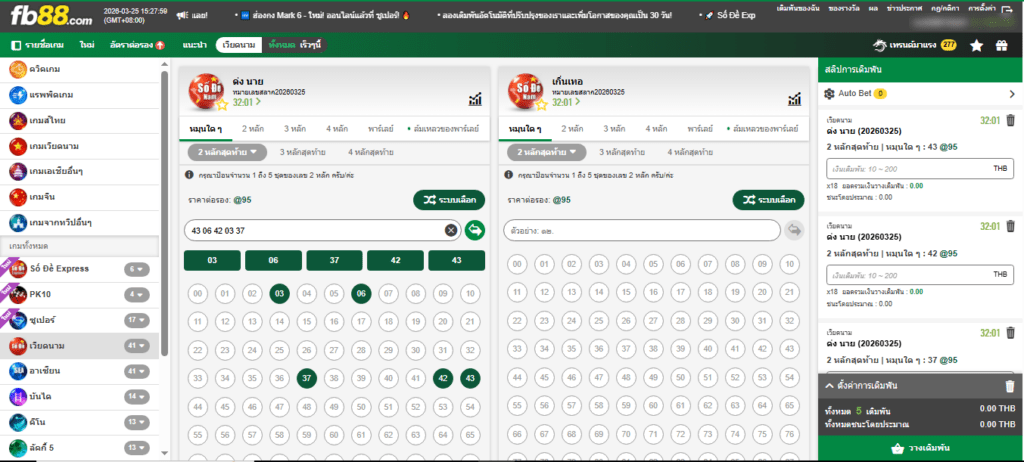Select number 25 in ด่ง นาย grid
The height and width of the screenshot is (462, 1024).
(x=280, y=350)
